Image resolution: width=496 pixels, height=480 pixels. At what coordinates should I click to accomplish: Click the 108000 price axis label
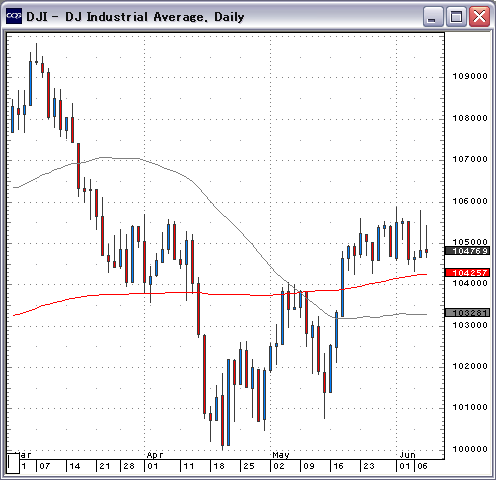click(x=470, y=118)
